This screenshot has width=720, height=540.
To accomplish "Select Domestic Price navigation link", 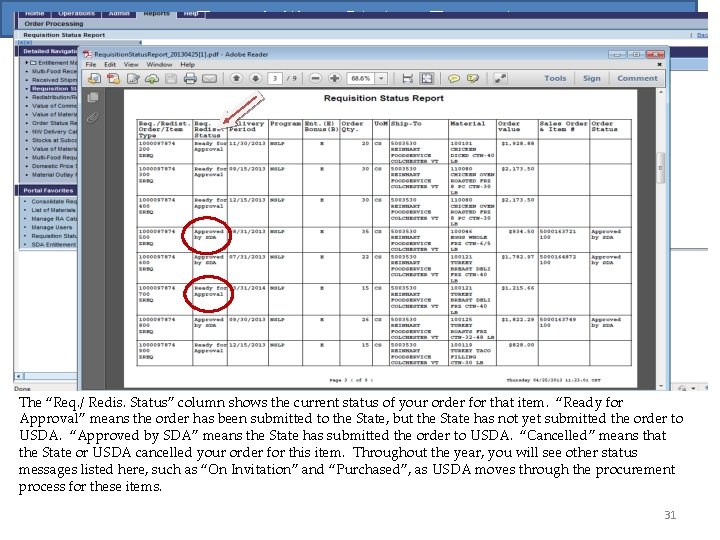I will coord(54,166).
